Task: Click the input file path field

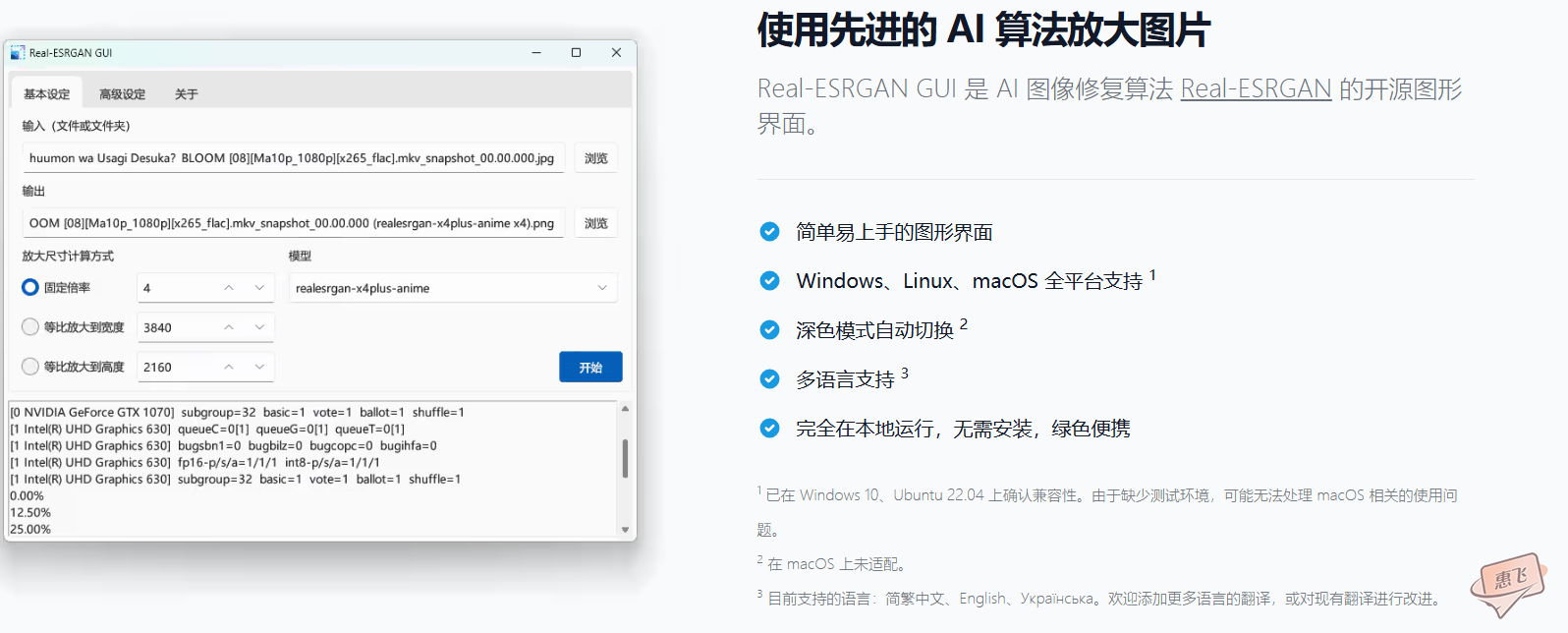Action: pyautogui.click(x=294, y=158)
